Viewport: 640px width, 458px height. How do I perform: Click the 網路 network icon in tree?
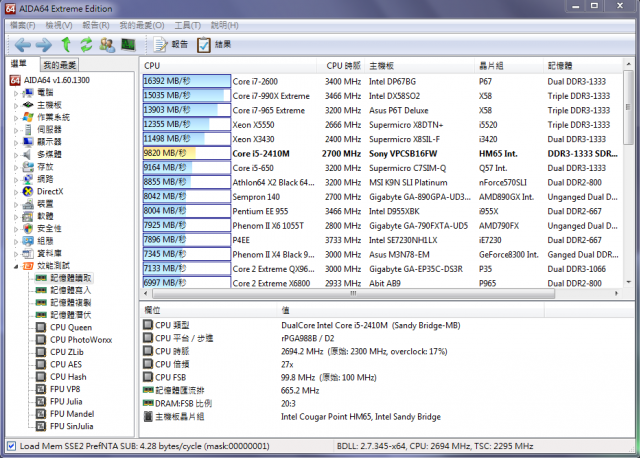[x=28, y=179]
